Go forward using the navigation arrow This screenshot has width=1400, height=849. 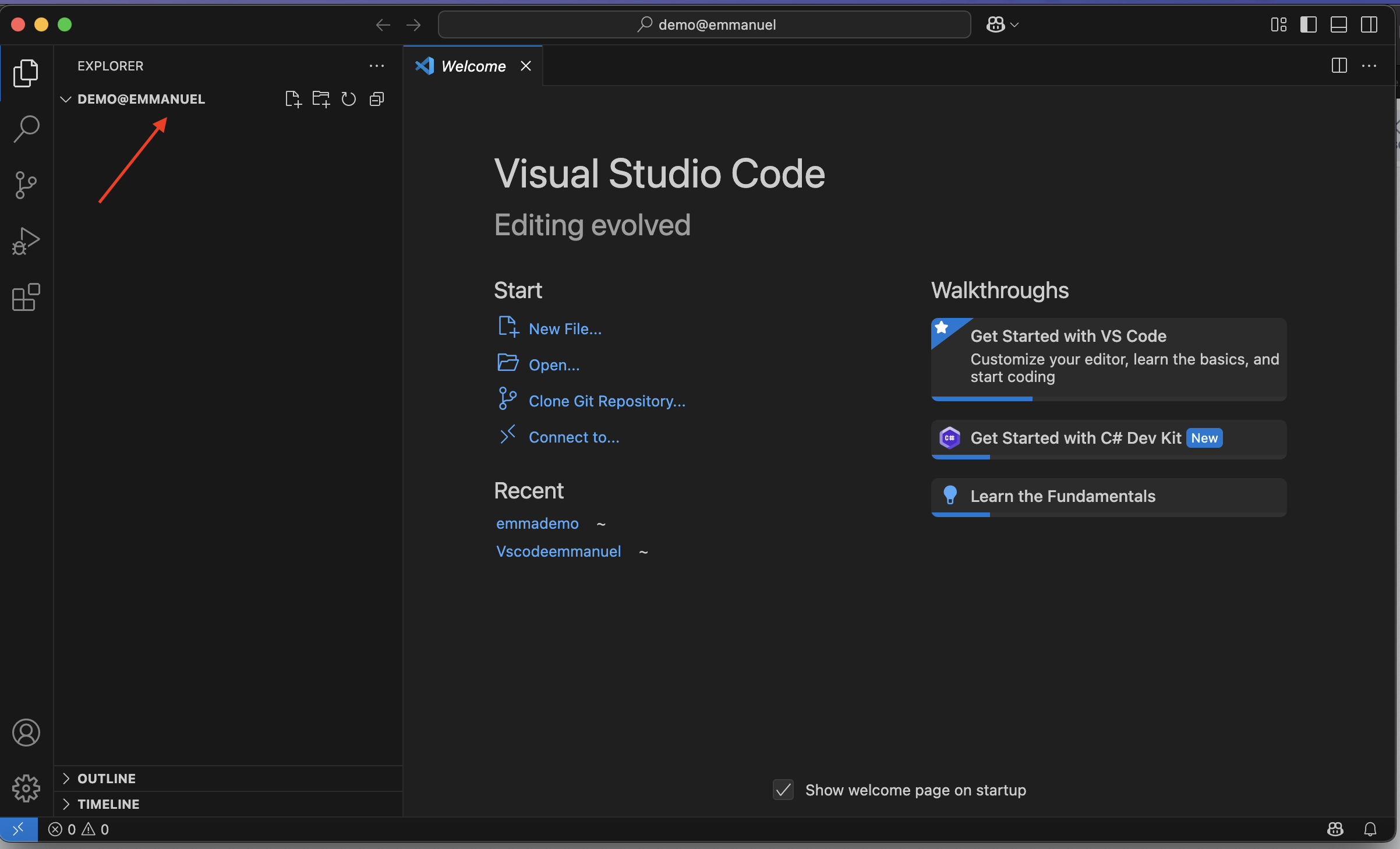[413, 24]
